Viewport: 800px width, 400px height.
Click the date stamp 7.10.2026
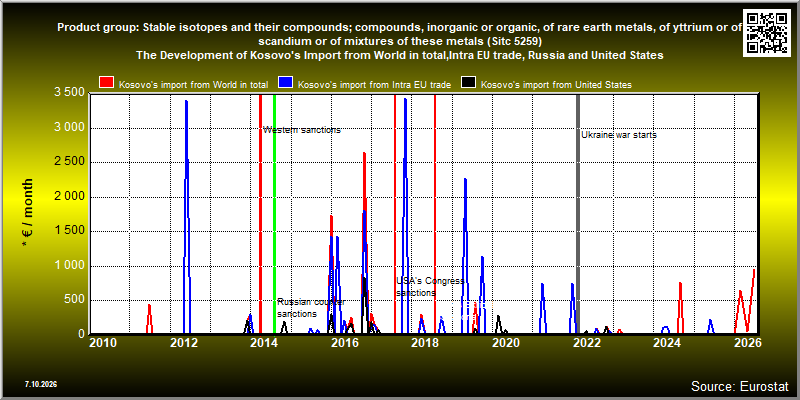(x=41, y=384)
